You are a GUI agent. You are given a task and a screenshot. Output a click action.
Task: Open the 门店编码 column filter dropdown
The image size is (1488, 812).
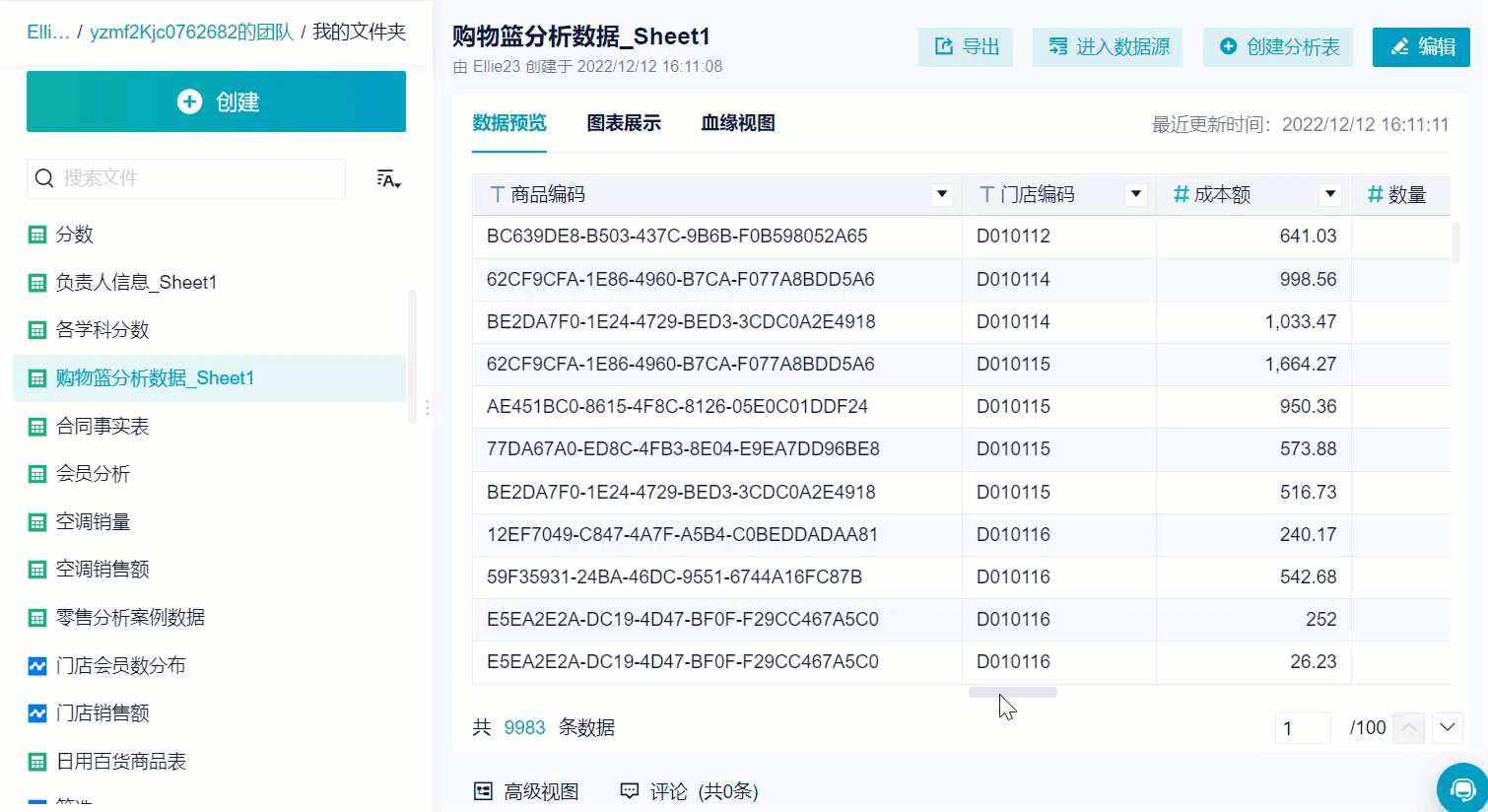1135,194
